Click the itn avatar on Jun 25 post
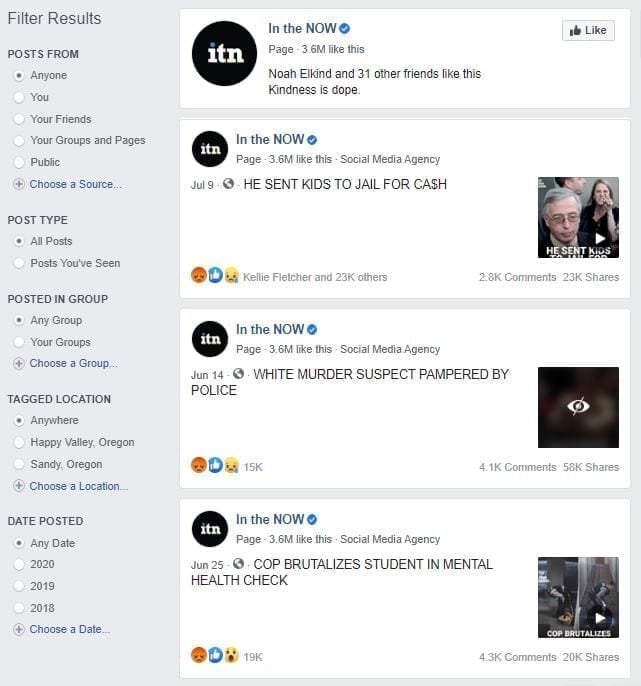Image resolution: width=641 pixels, height=686 pixels. click(x=210, y=529)
